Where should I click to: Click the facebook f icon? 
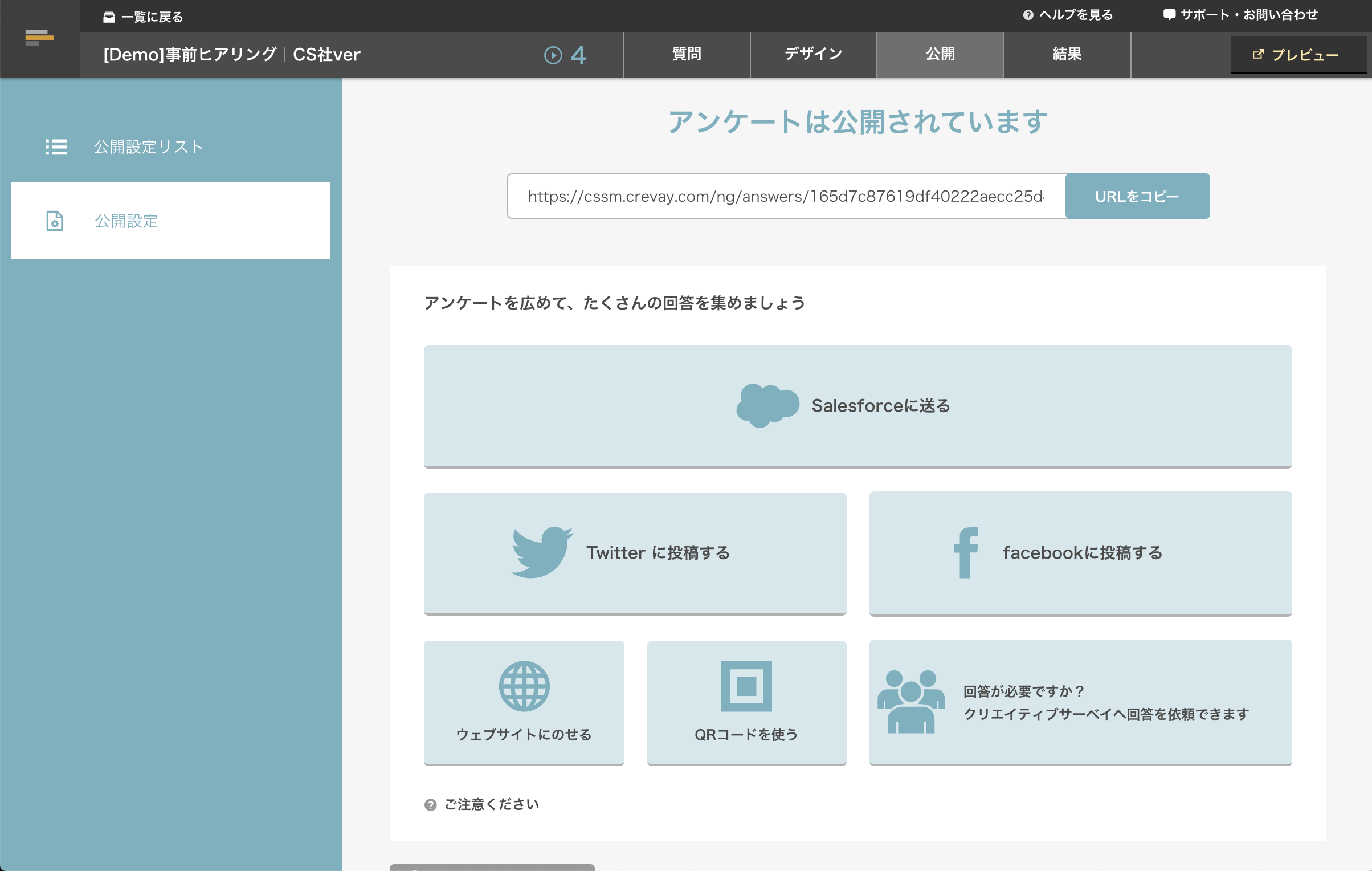(966, 552)
